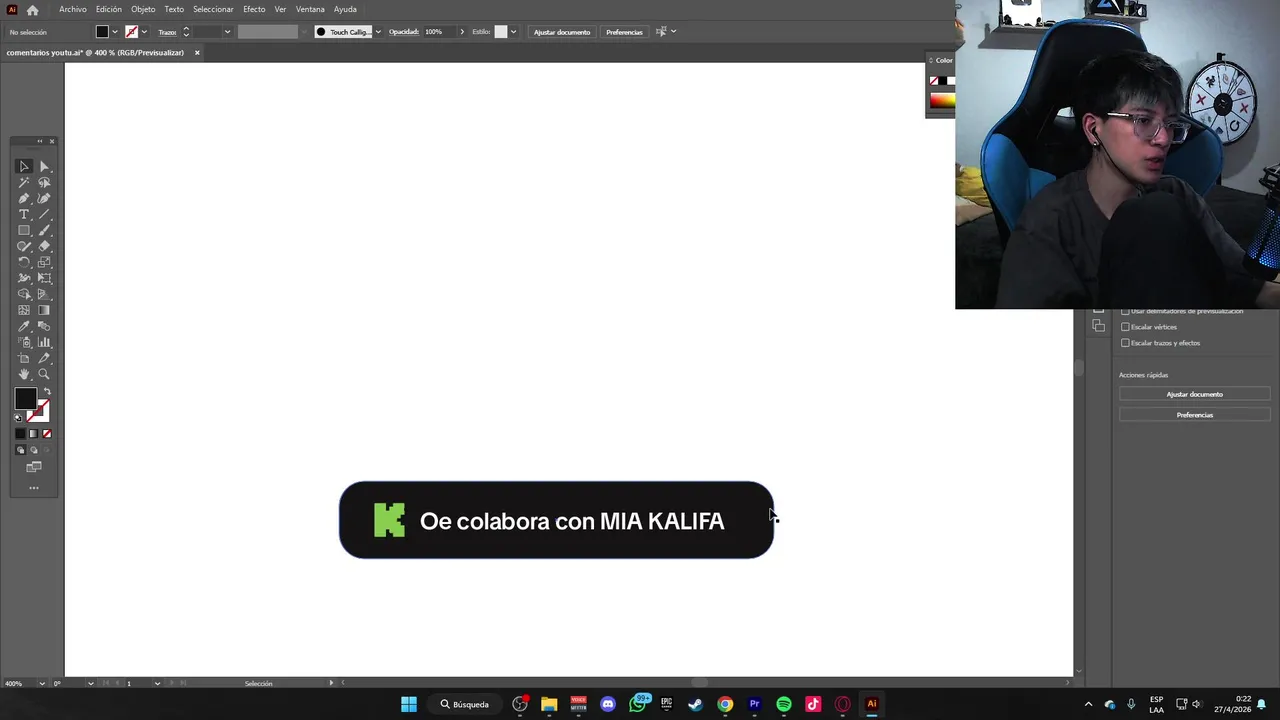Click Preferencias in control bar
Screen dimensions: 1280x720
click(624, 32)
